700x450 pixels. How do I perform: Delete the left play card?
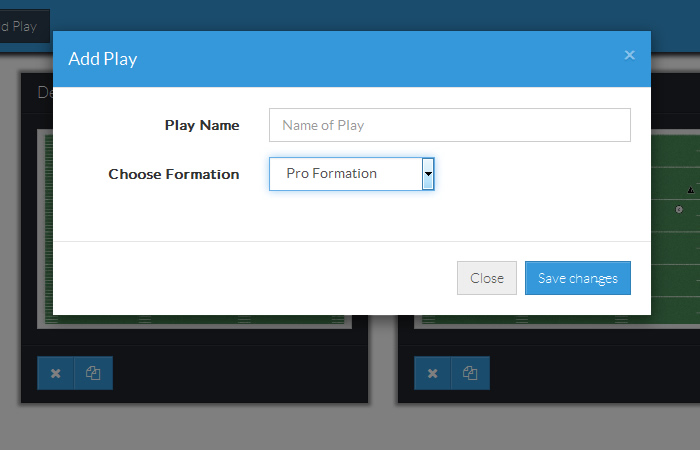[x=56, y=373]
